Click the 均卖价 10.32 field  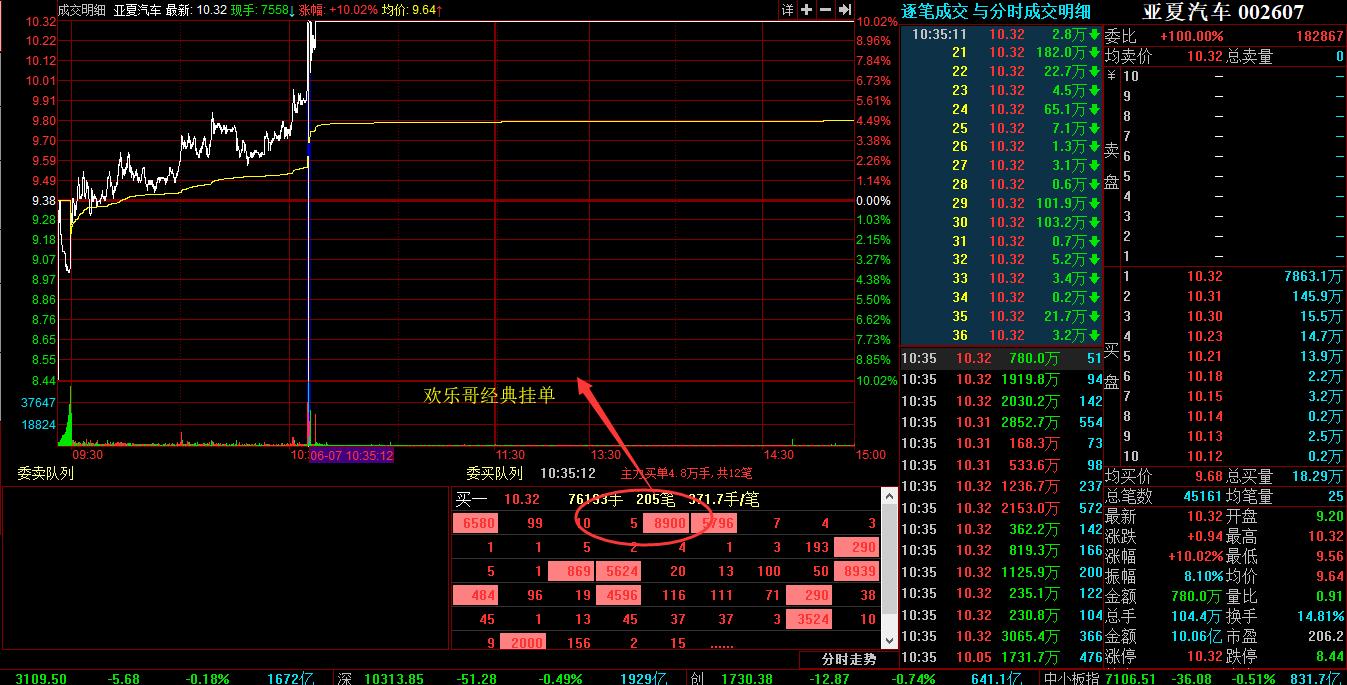[1164, 57]
